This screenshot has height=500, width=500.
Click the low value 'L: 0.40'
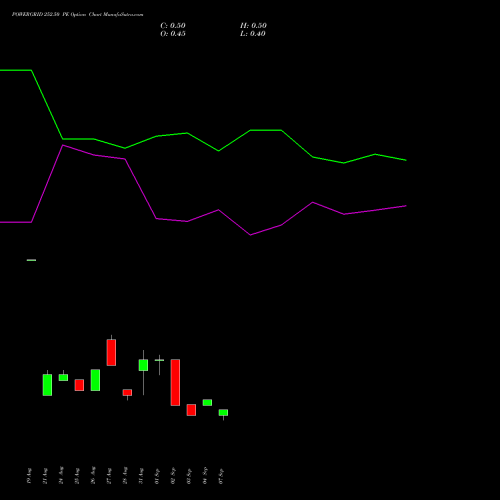pyautogui.click(x=253, y=34)
